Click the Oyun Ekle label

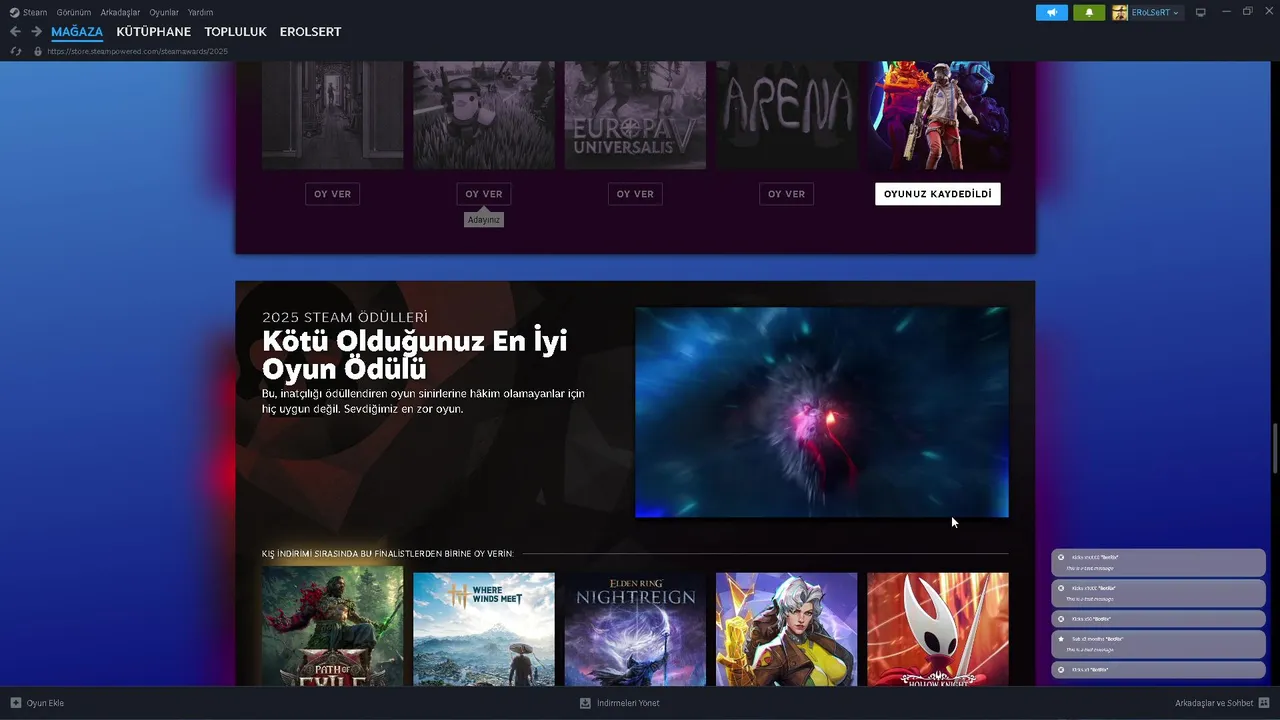pyautogui.click(x=45, y=703)
